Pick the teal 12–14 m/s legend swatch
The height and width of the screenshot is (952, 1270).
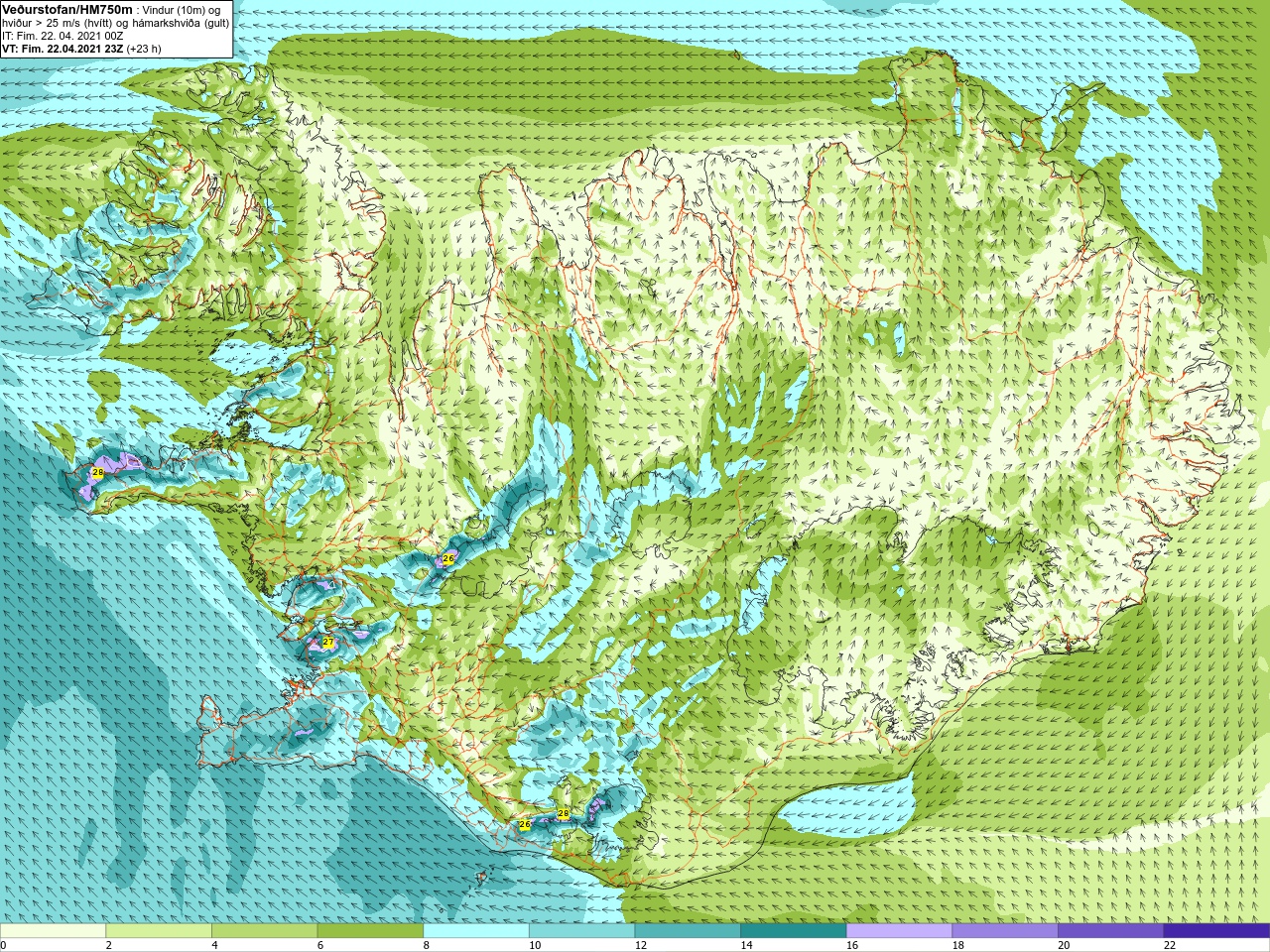[x=688, y=931]
